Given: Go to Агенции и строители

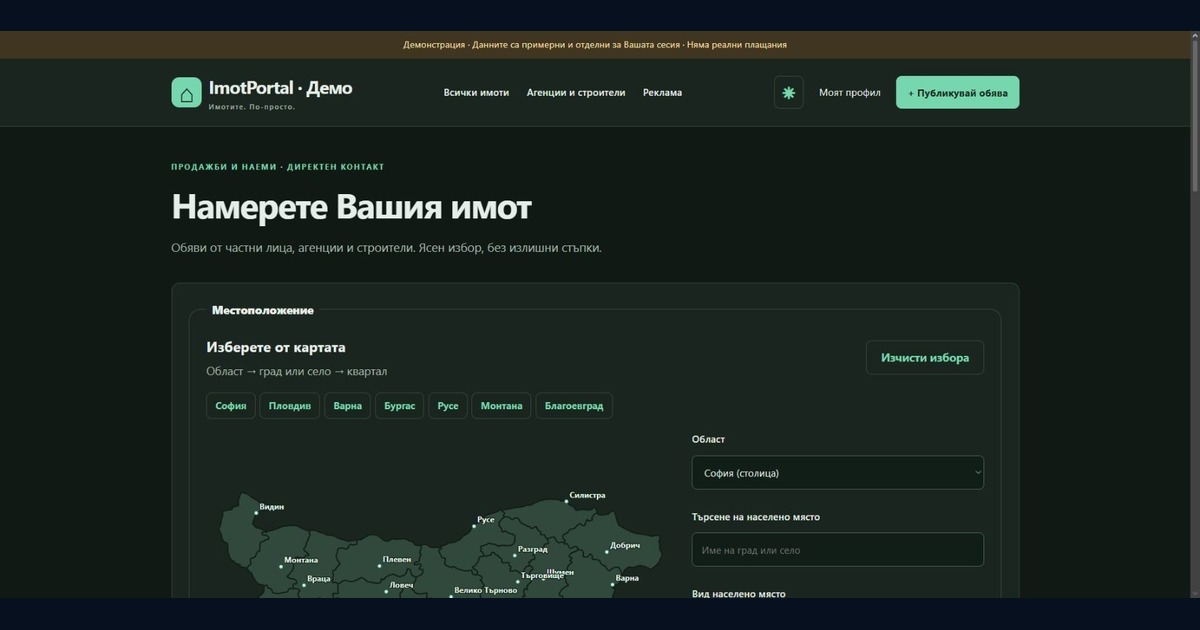Looking at the screenshot, I should tap(576, 93).
